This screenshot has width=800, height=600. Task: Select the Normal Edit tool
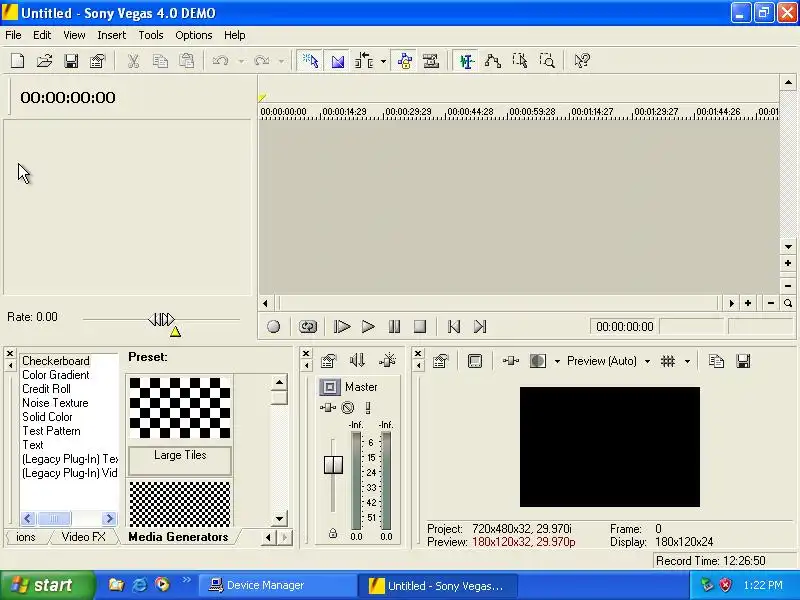click(x=466, y=61)
